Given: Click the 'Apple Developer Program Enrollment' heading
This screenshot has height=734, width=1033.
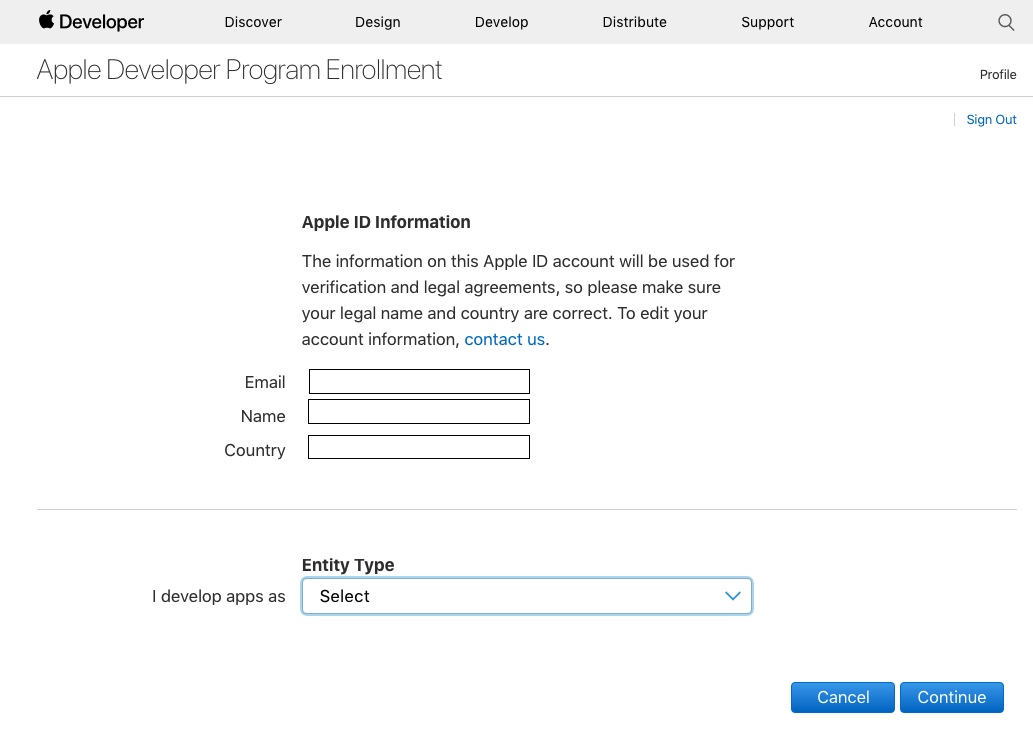Looking at the screenshot, I should pos(239,71).
